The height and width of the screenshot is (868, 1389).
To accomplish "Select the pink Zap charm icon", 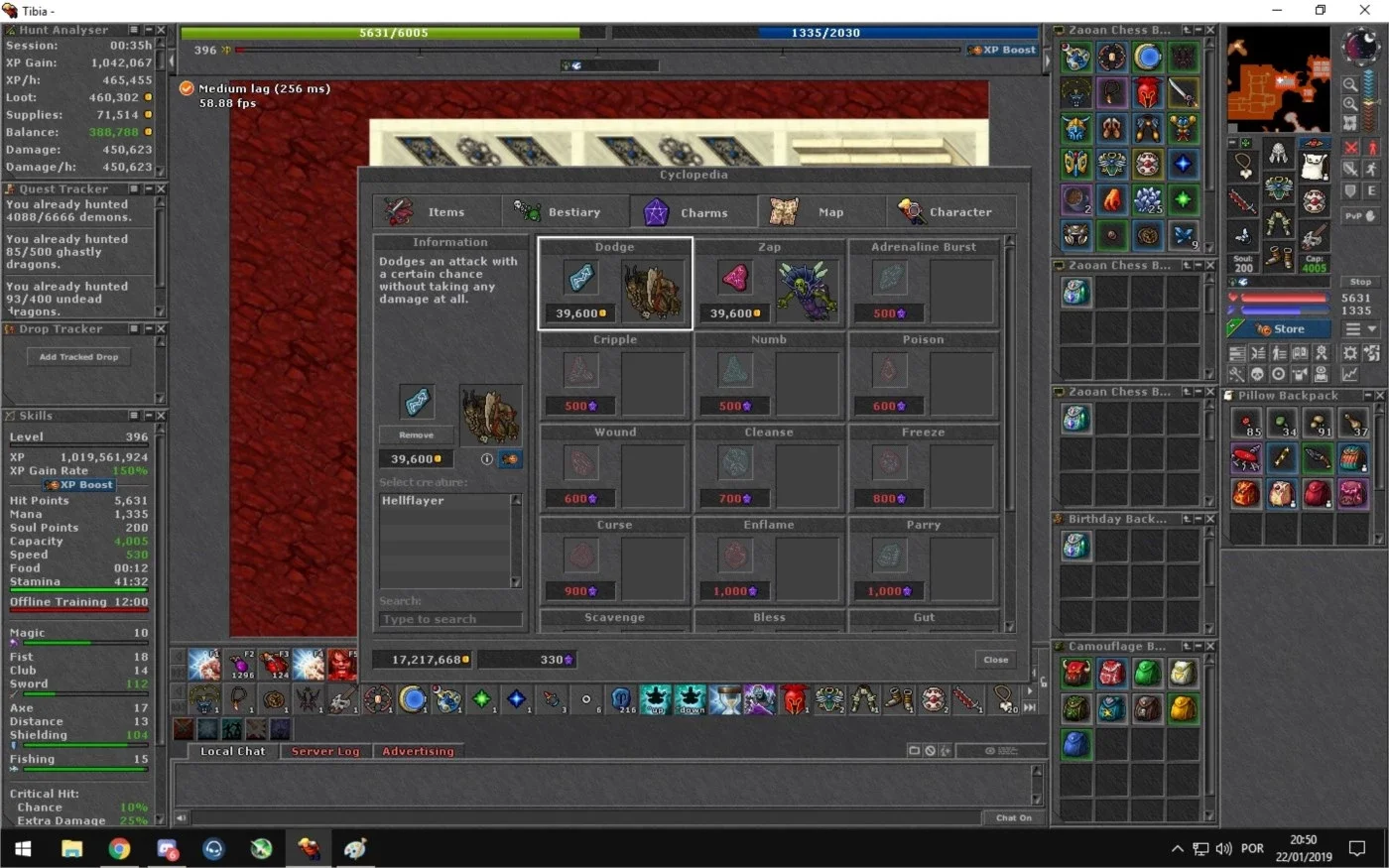I will coord(735,279).
